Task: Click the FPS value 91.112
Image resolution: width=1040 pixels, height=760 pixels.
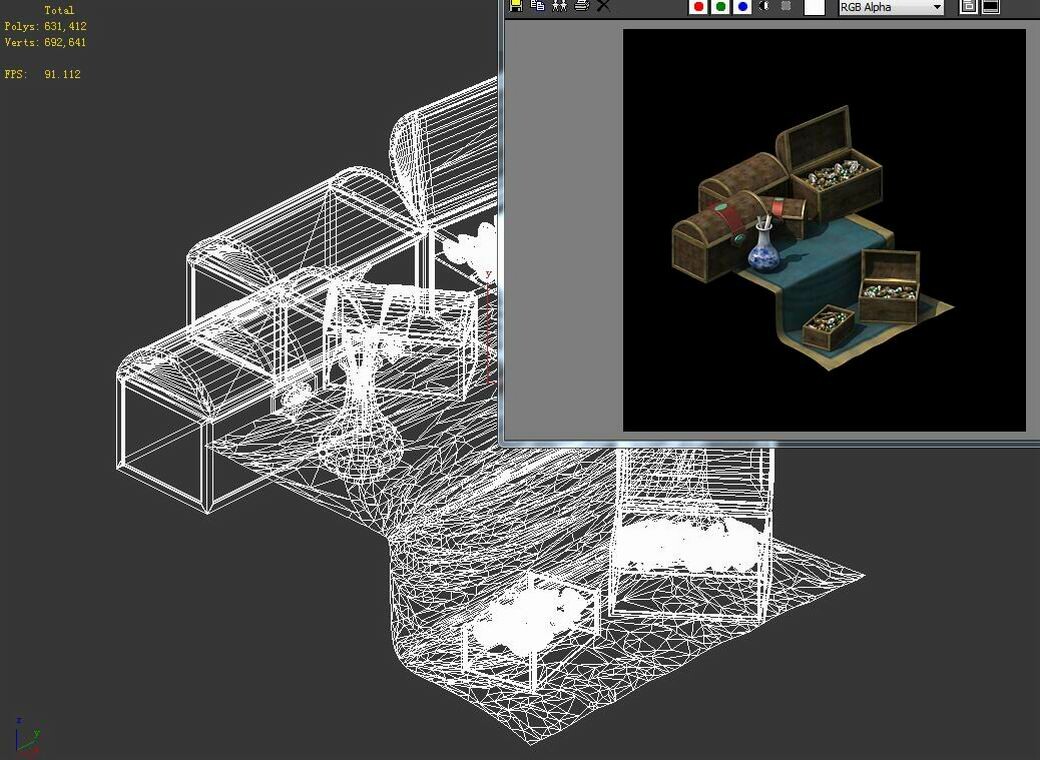Action: click(x=62, y=74)
